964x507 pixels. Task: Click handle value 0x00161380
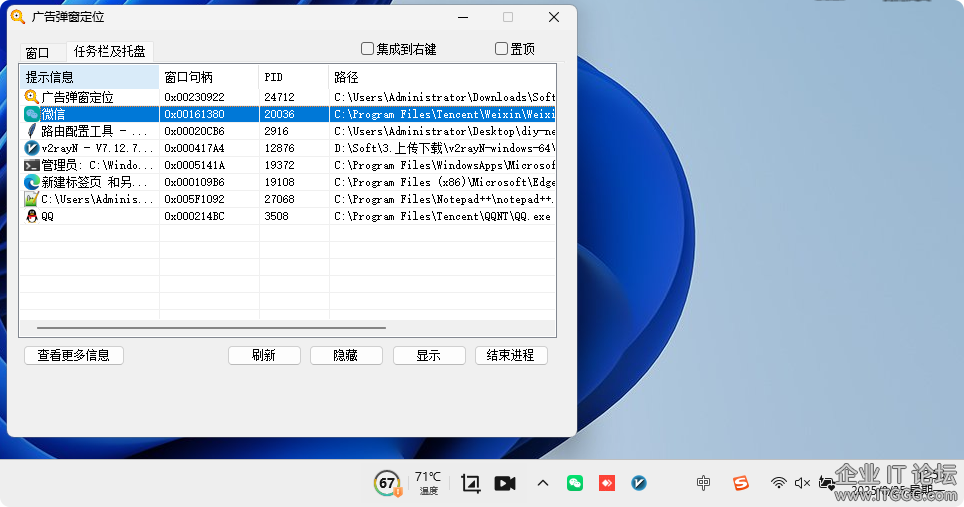(194, 114)
